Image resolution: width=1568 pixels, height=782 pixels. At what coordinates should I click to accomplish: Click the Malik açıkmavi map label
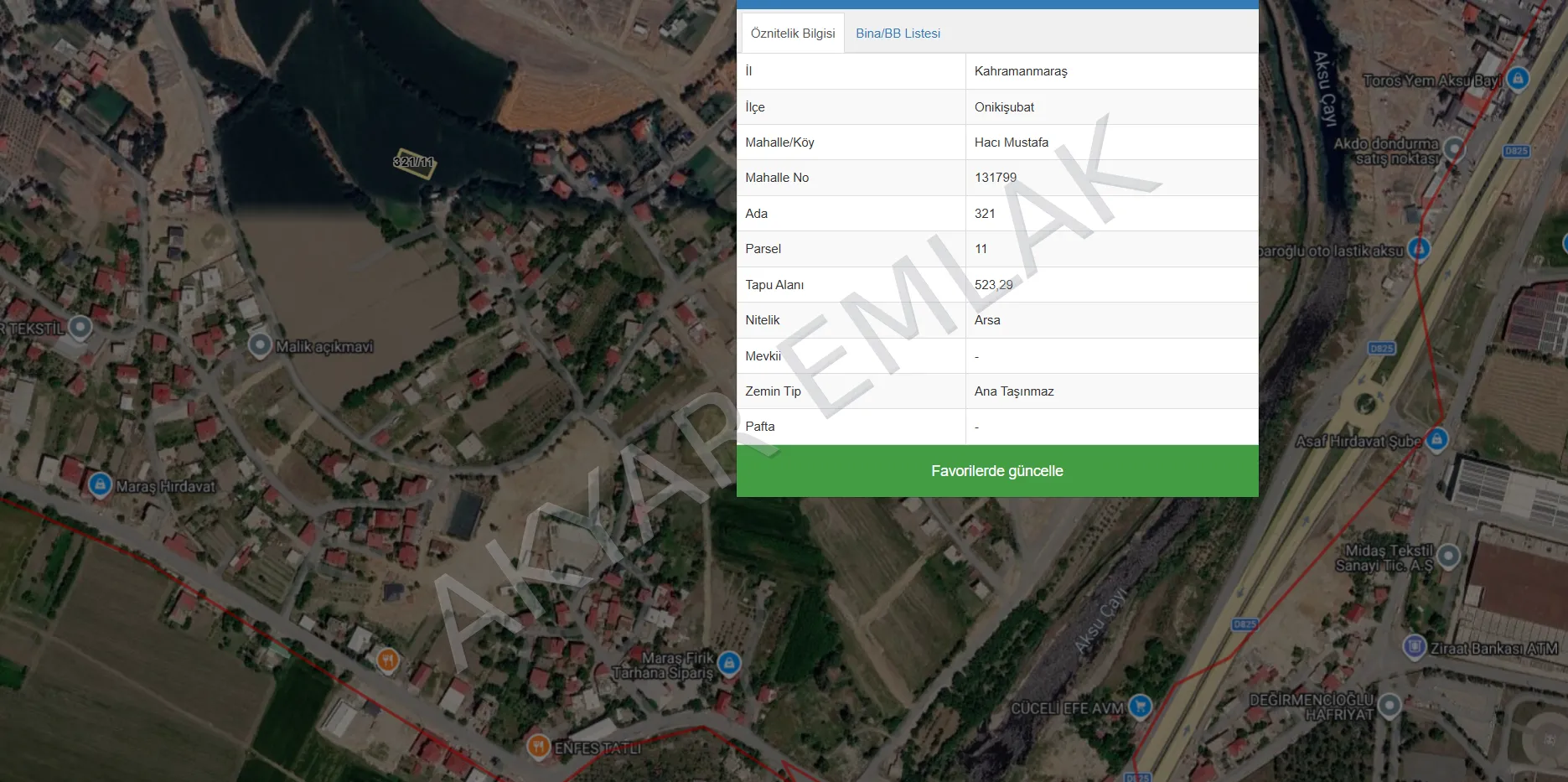click(324, 346)
